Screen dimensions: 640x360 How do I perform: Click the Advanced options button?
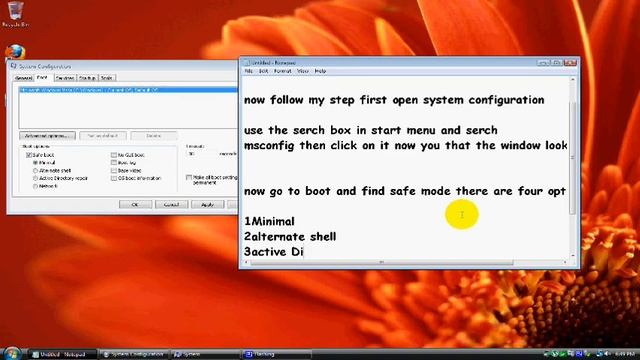(47, 136)
